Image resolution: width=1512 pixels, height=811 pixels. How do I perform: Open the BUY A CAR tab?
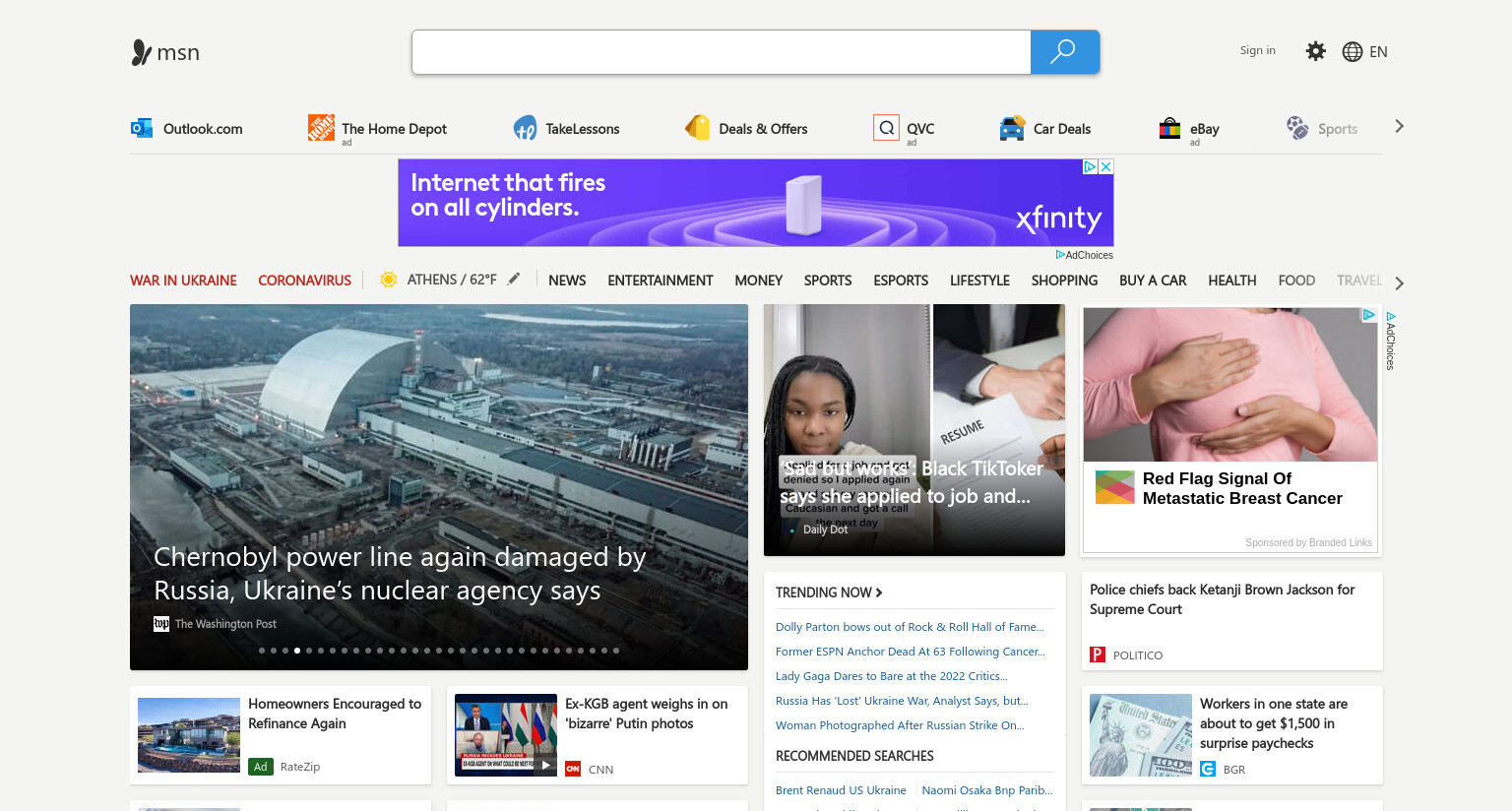click(1153, 281)
